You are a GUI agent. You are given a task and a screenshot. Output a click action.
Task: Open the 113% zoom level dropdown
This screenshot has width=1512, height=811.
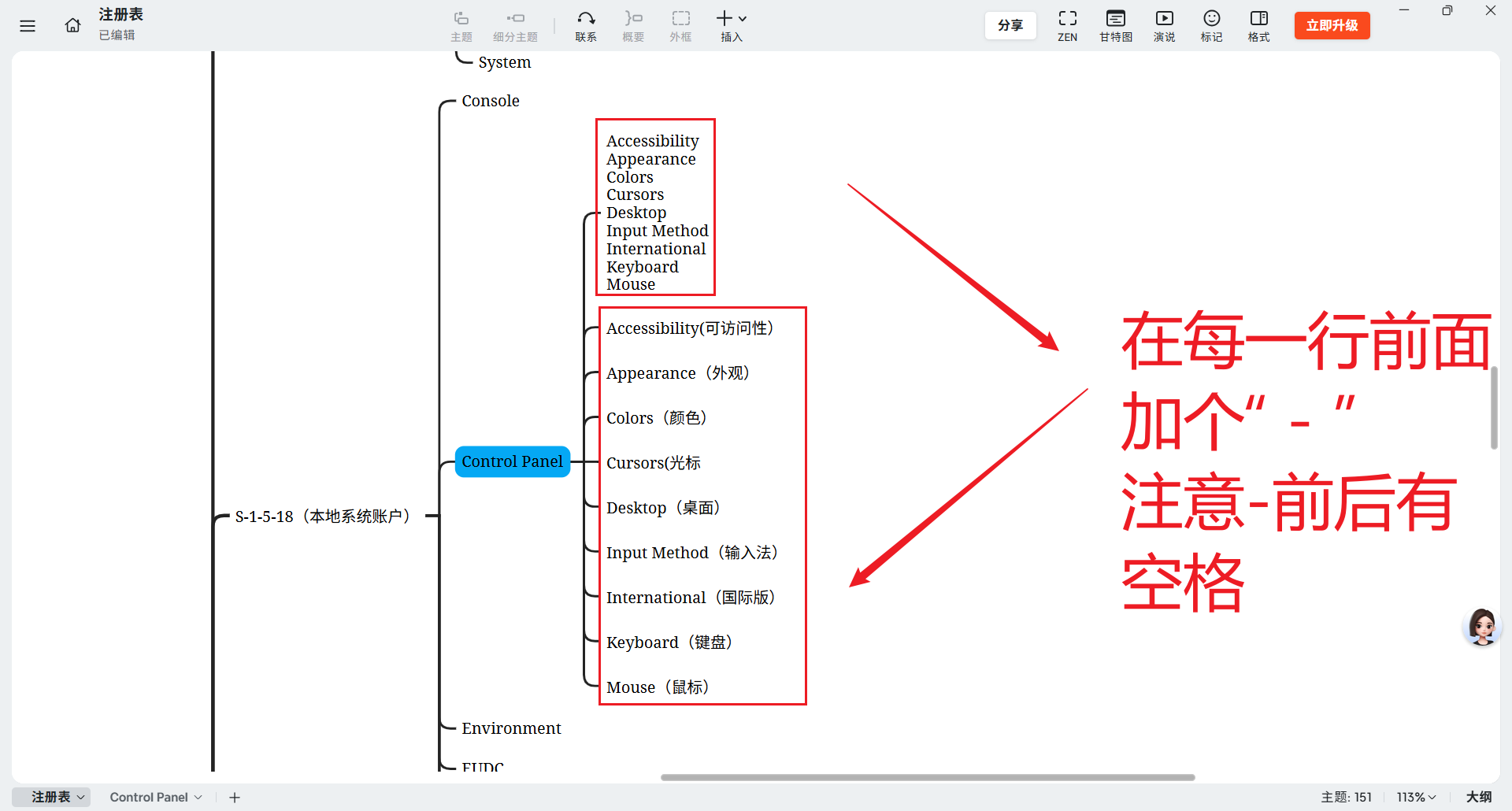[x=1416, y=797]
